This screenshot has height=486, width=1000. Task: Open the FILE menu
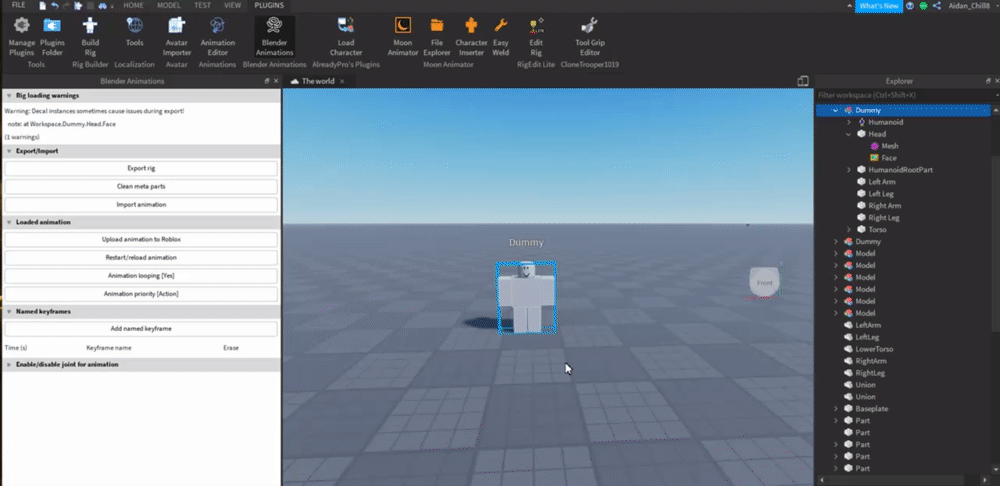(18, 5)
